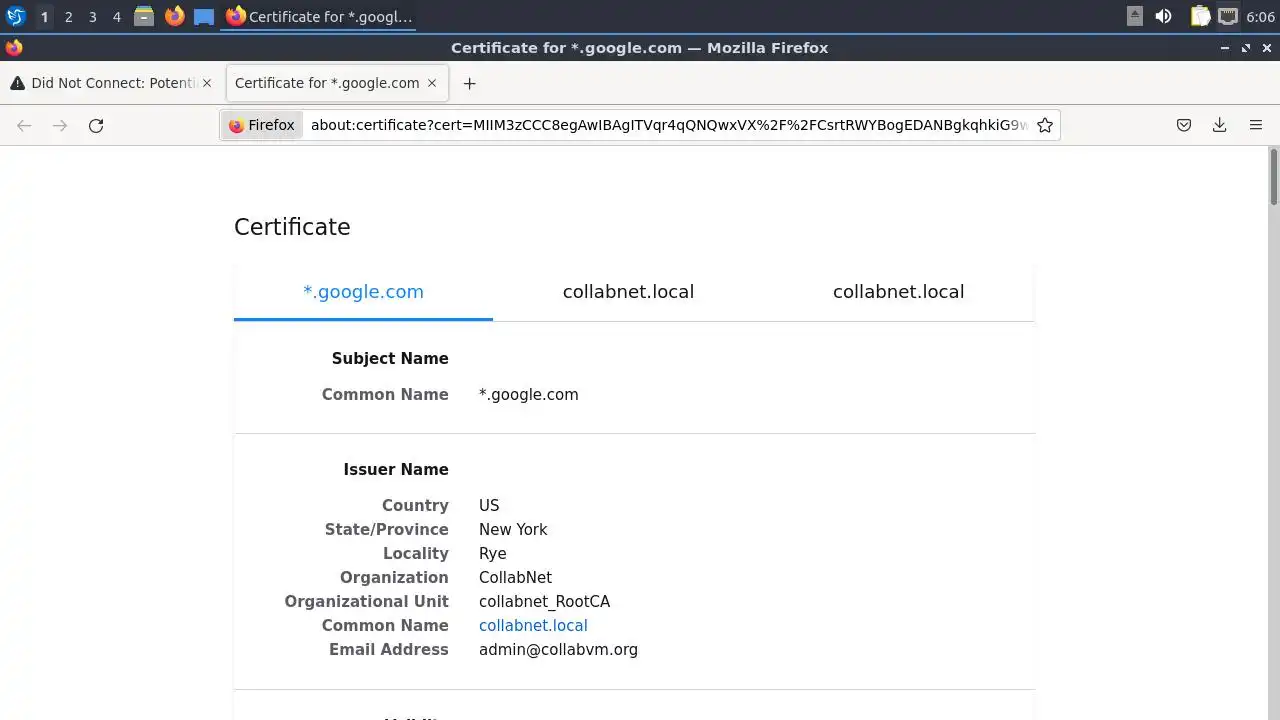Click the 'Issuer Name' section heading
The image size is (1280, 720).
point(396,470)
